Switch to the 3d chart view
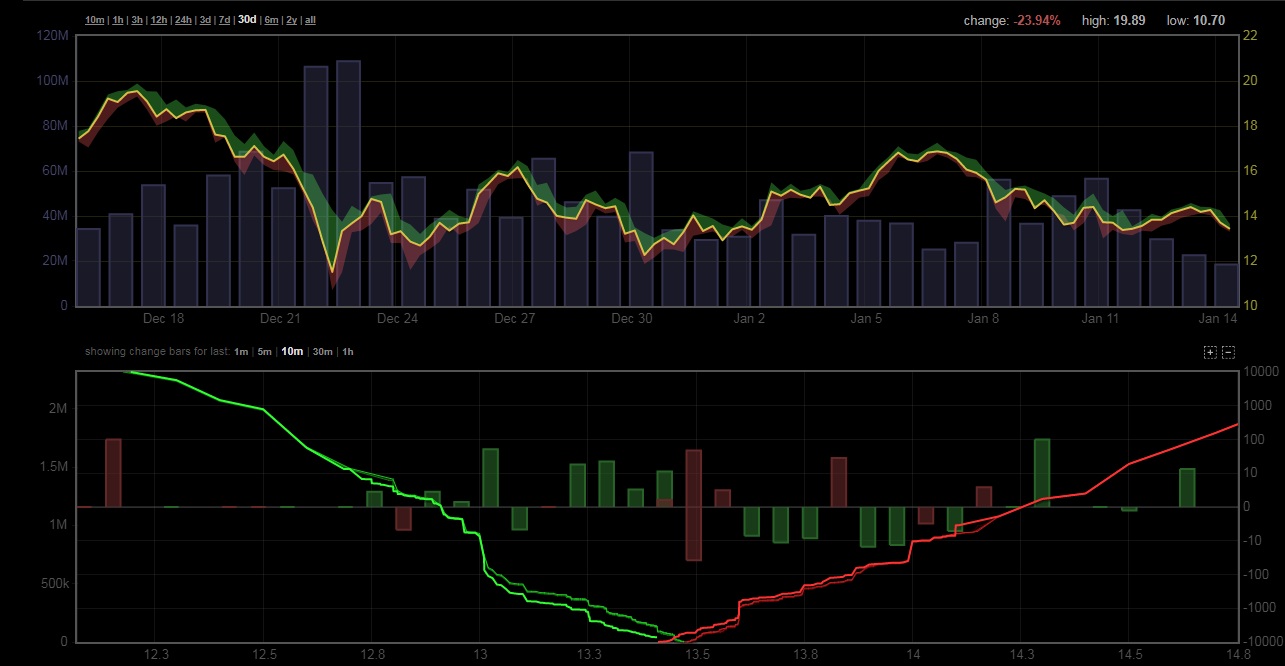 205,20
